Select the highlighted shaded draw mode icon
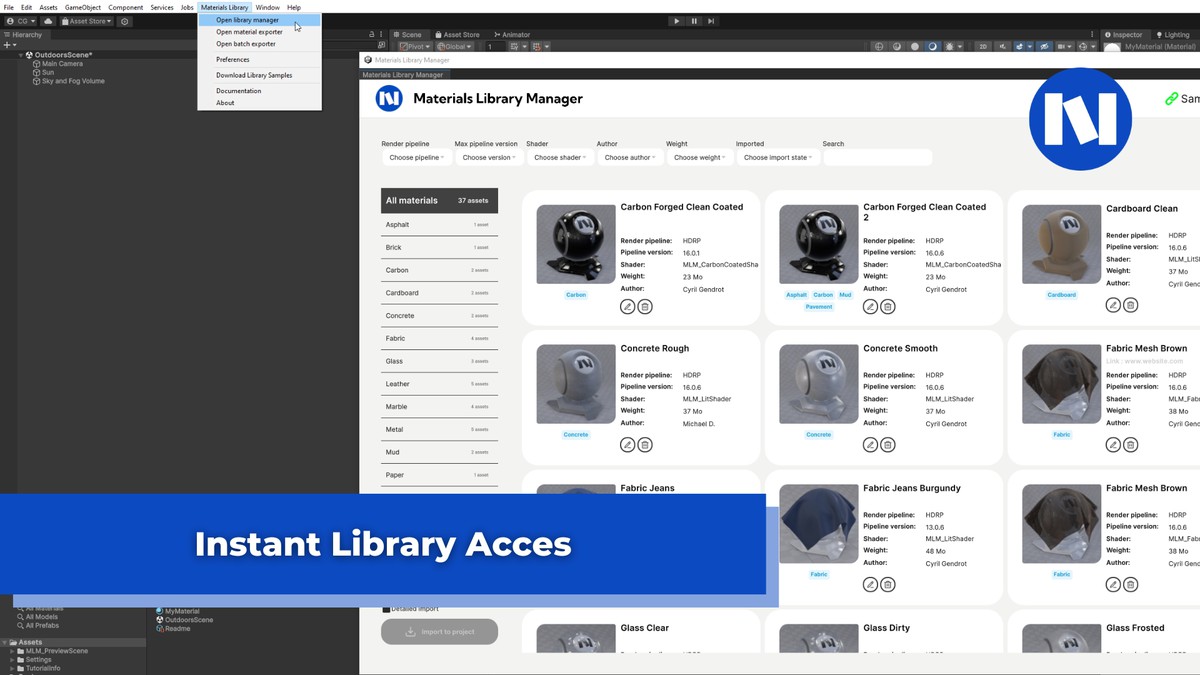Screen dimensions: 1200x675 point(932,47)
